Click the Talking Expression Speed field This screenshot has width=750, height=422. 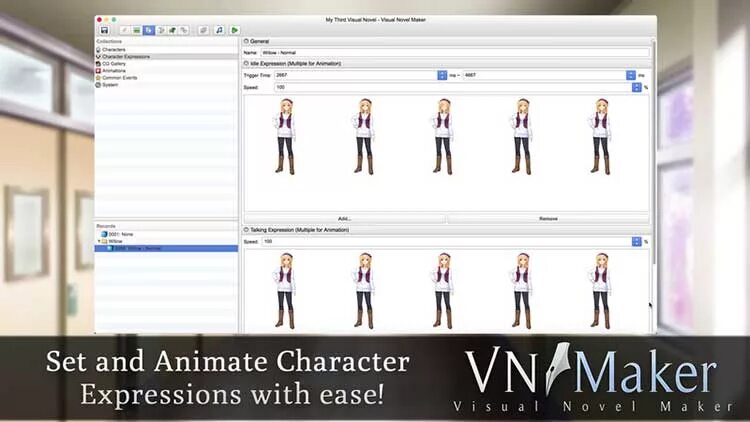click(447, 242)
